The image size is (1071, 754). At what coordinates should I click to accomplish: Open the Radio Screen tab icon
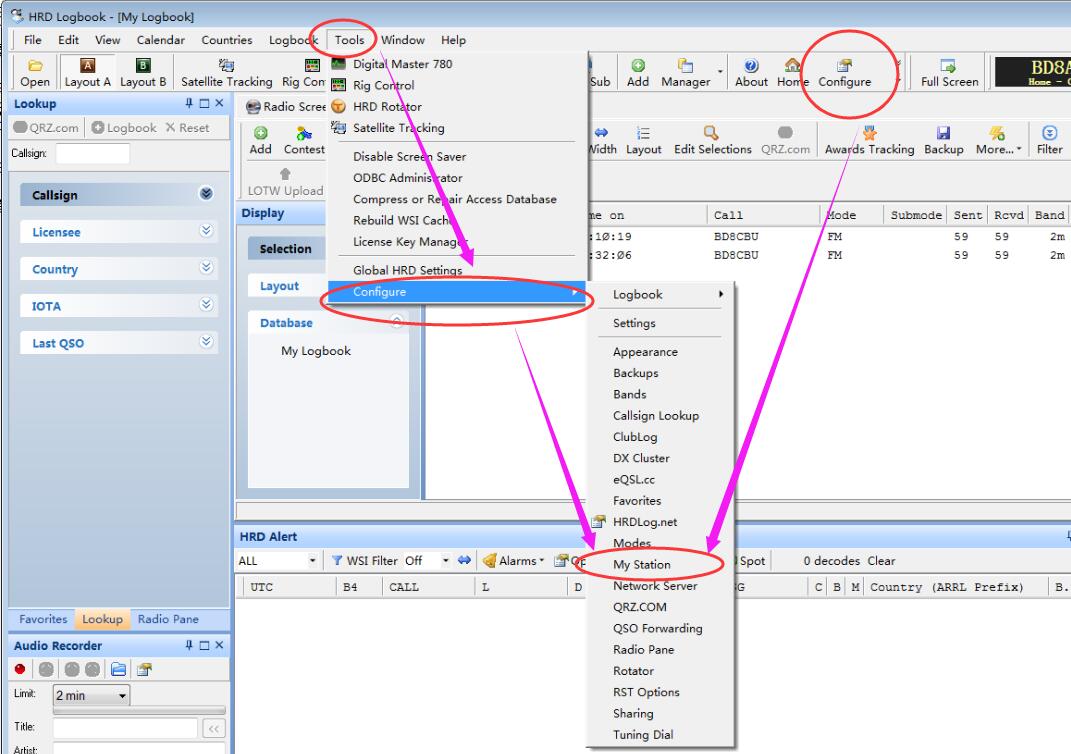(x=253, y=107)
